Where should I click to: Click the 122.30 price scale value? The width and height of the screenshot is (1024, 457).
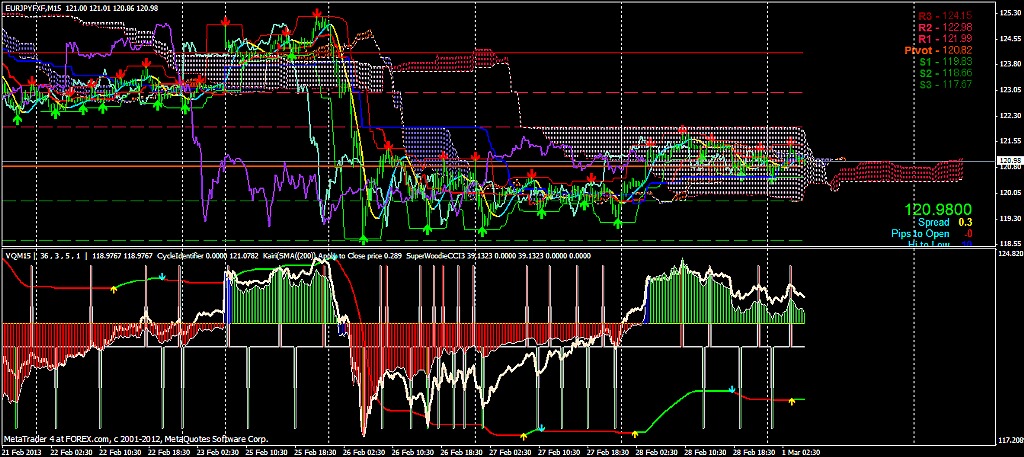1010,116
